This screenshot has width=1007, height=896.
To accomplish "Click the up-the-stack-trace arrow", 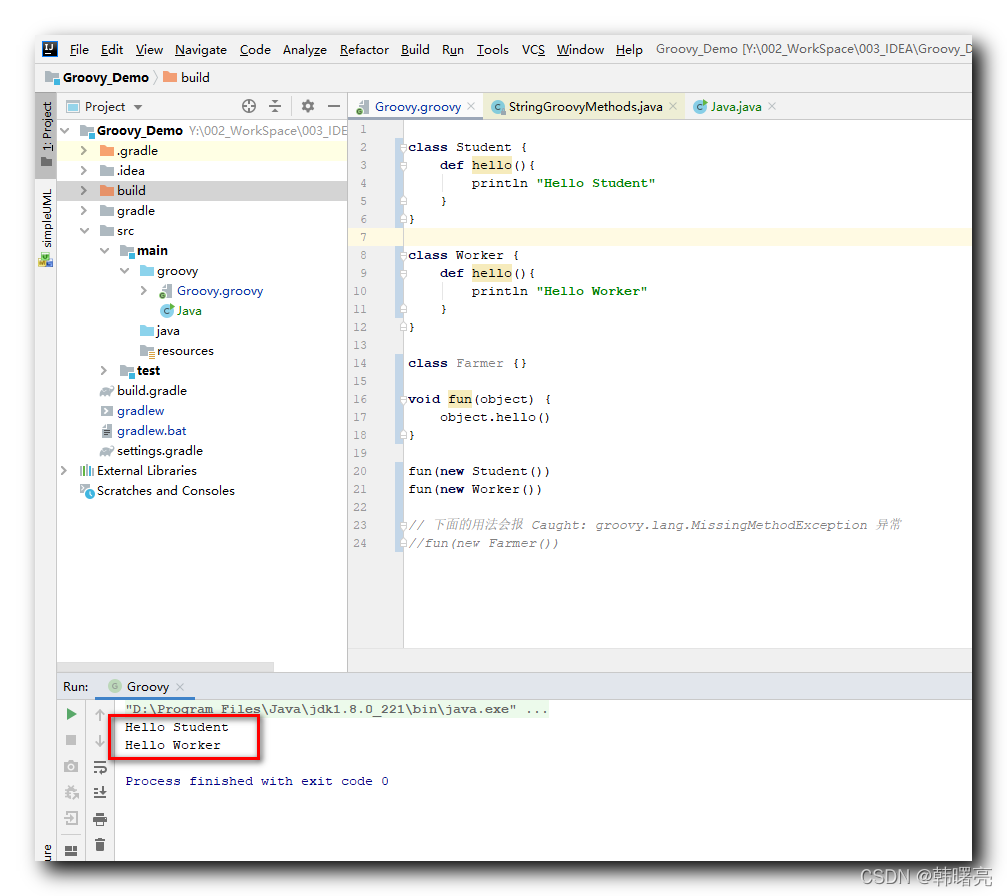I will [100, 714].
